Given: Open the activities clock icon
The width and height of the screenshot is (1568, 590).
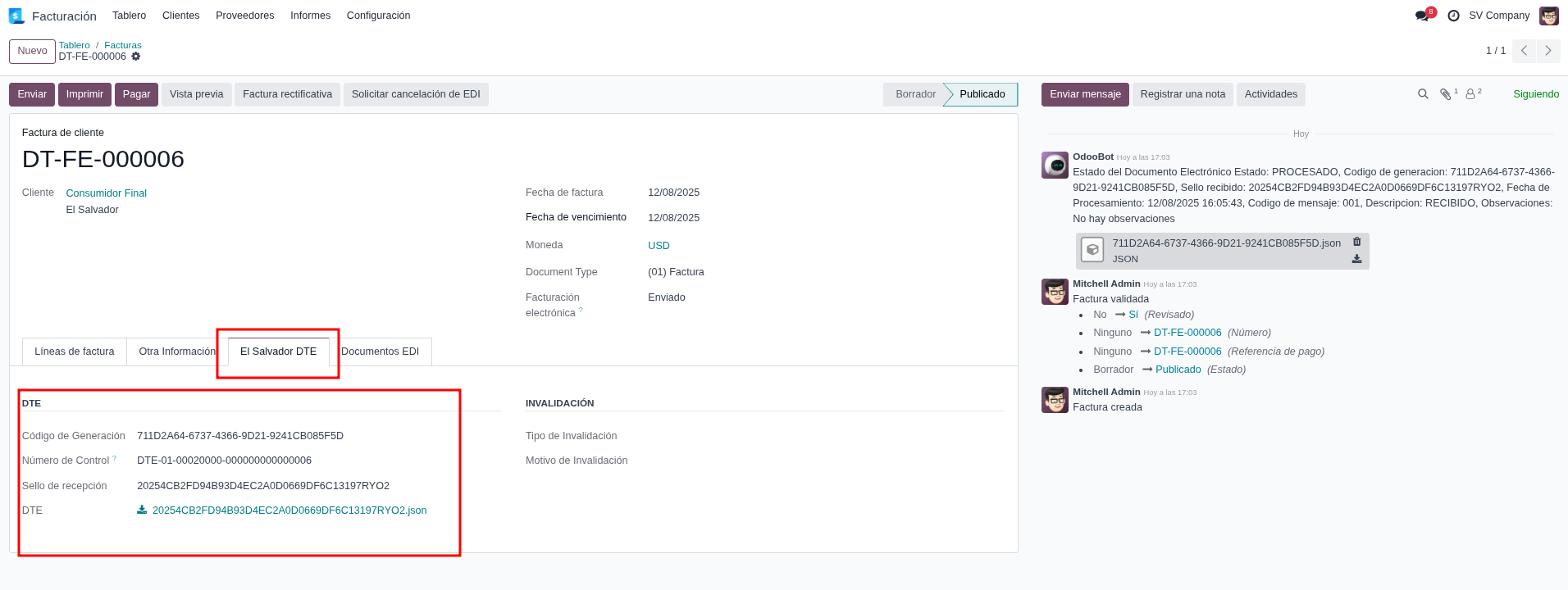Looking at the screenshot, I should [x=1453, y=16].
